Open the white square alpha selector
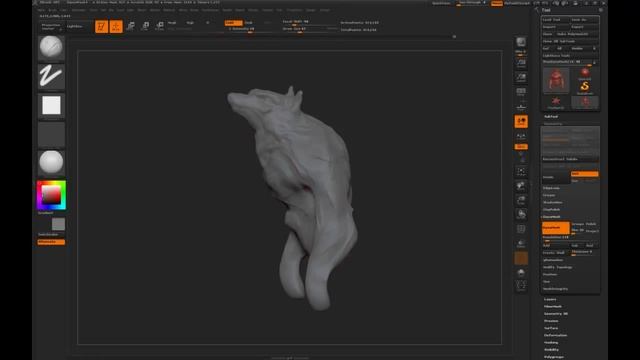Image resolution: width=640 pixels, height=360 pixels. (x=51, y=106)
